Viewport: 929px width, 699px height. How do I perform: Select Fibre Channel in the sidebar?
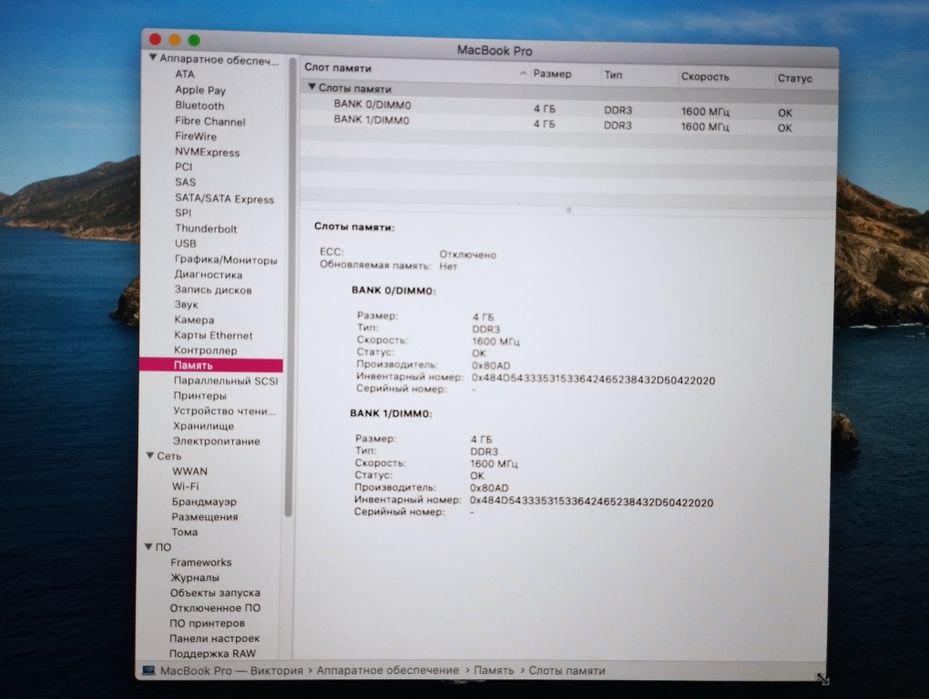point(210,121)
